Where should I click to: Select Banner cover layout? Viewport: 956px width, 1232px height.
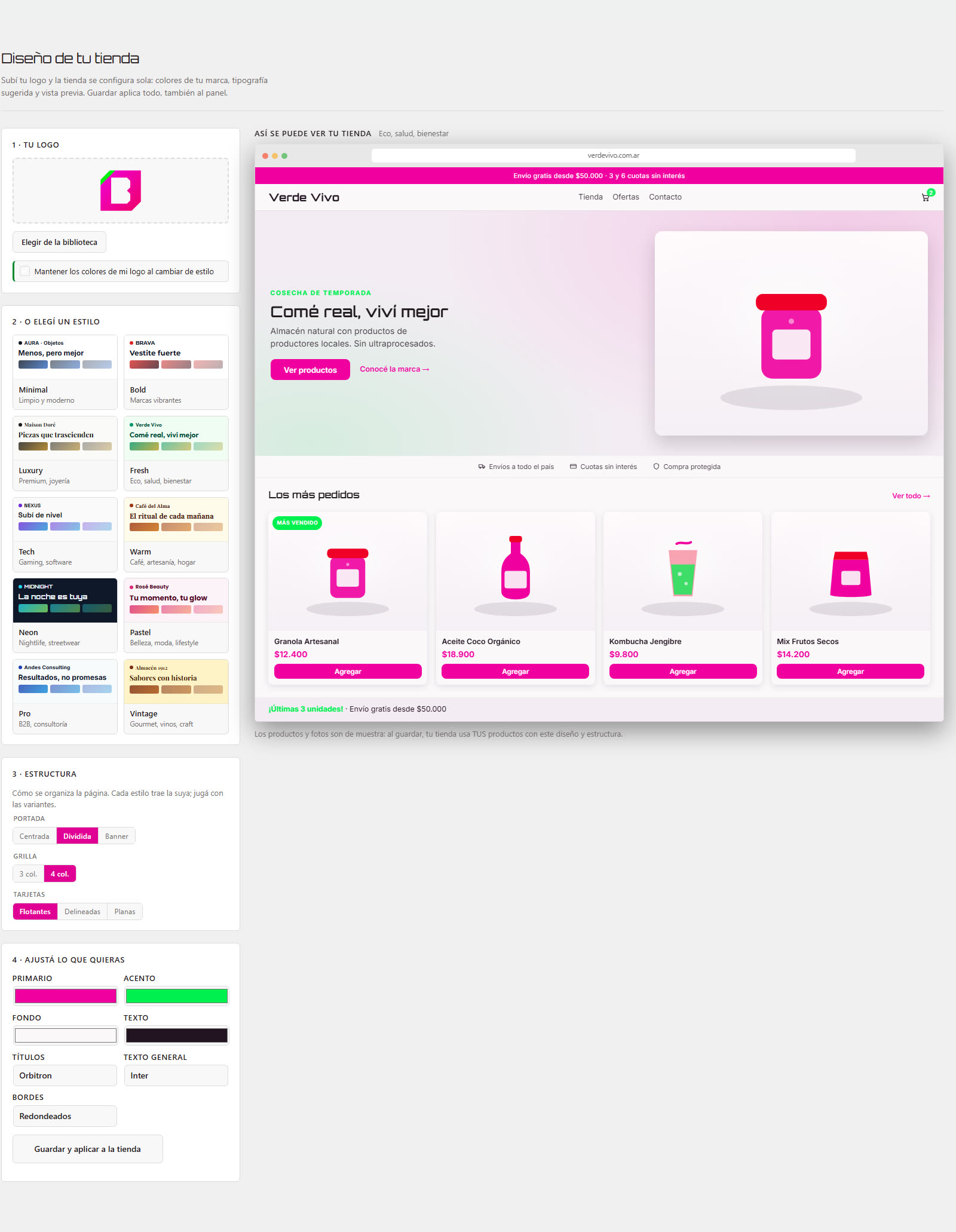point(117,836)
